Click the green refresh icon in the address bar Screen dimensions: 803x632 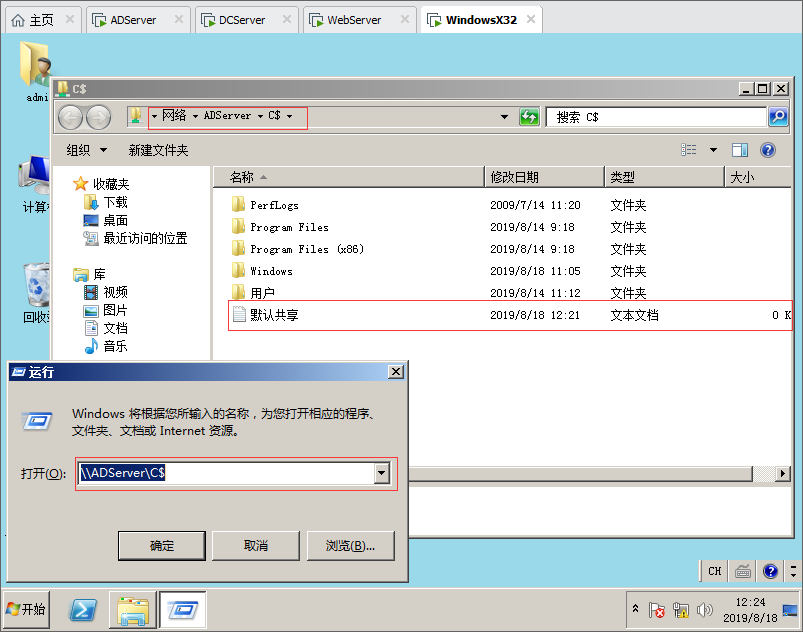click(x=529, y=117)
